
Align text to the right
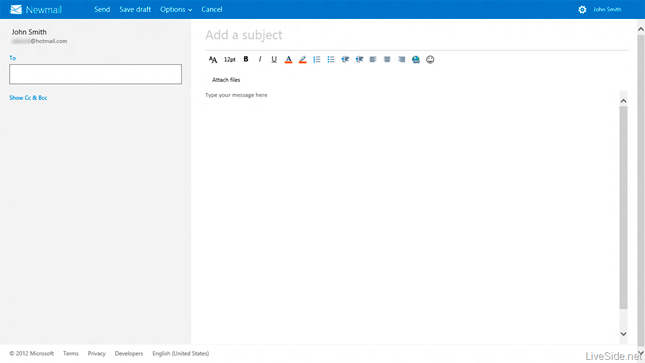coord(401,60)
